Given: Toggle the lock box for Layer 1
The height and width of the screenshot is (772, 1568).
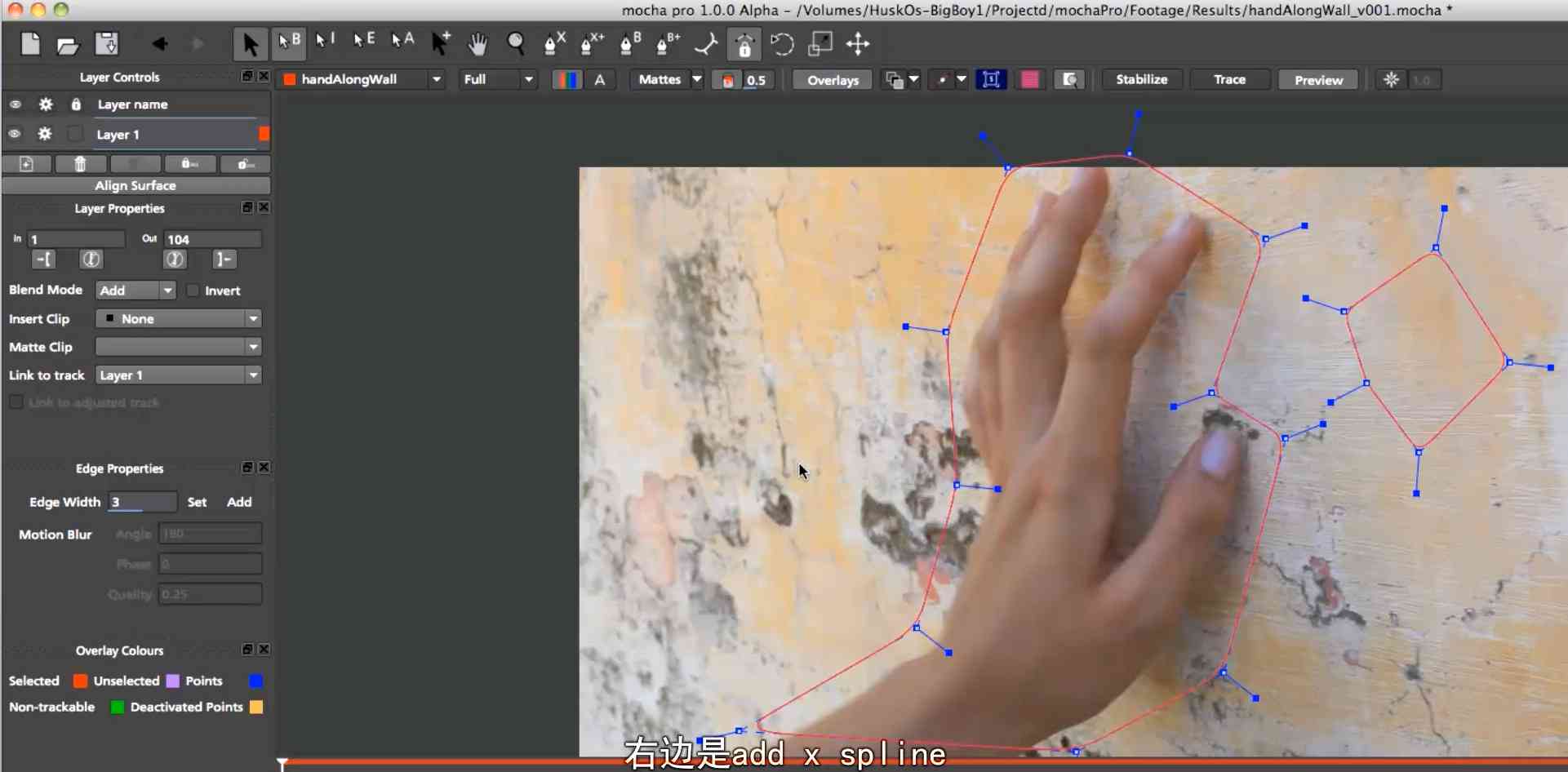Looking at the screenshot, I should tap(75, 134).
